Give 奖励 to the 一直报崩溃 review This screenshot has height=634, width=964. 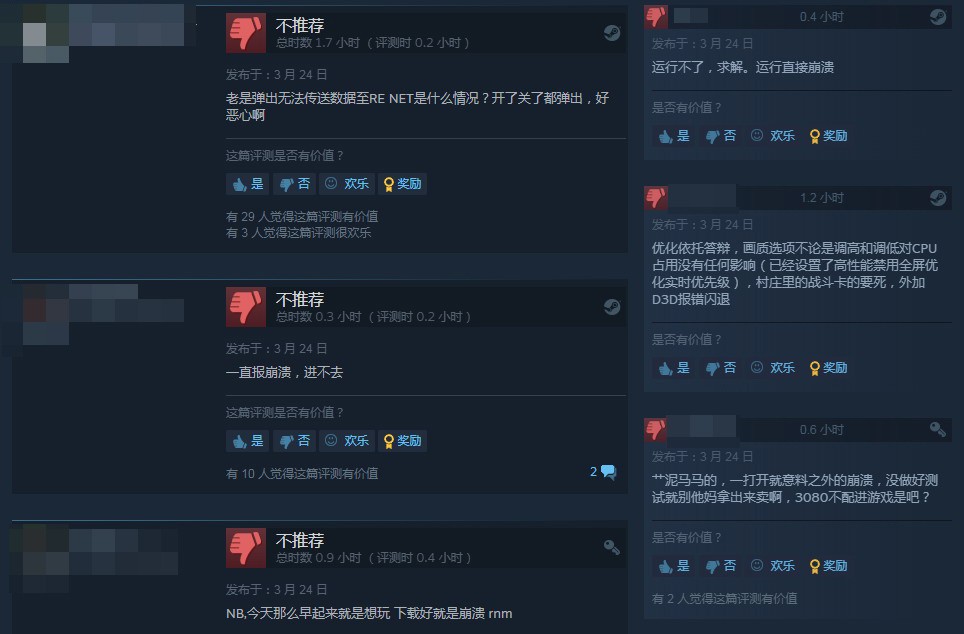click(x=403, y=441)
